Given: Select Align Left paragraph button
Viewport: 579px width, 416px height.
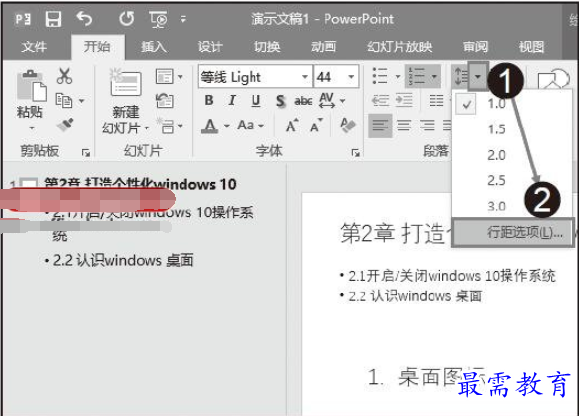Looking at the screenshot, I should (380, 126).
